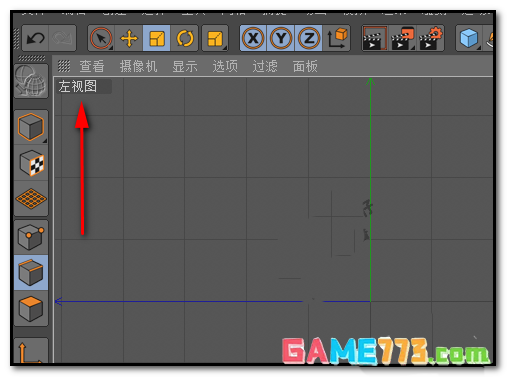
Task: Click the Enable Axis icon
Action: tap(31, 352)
